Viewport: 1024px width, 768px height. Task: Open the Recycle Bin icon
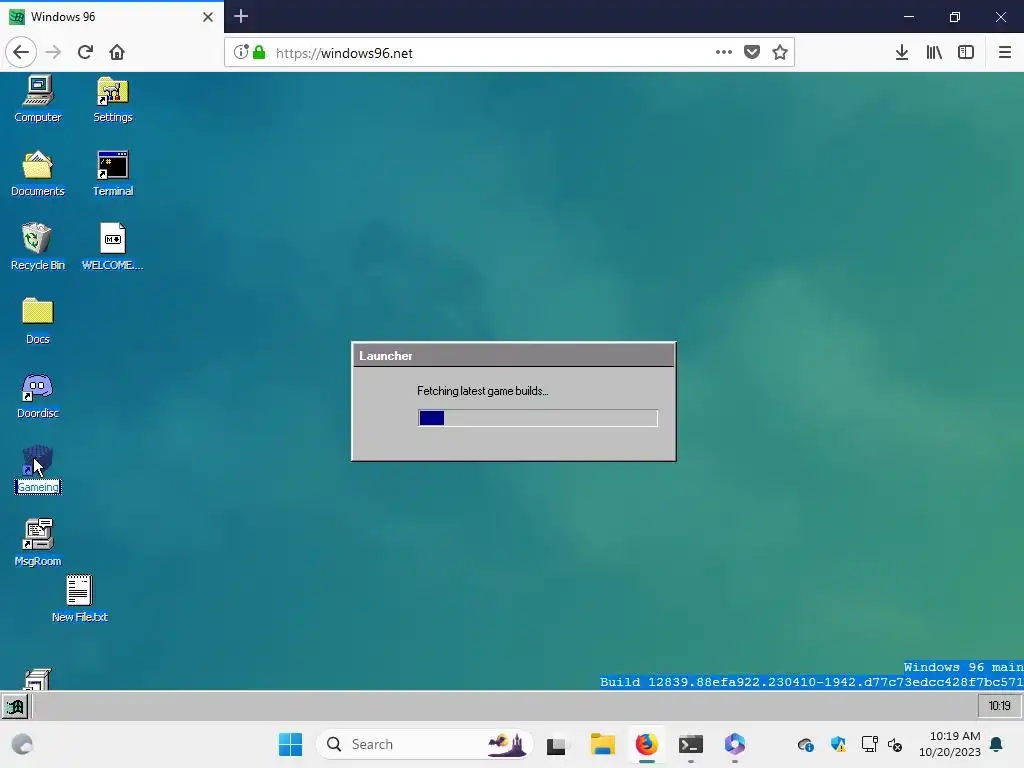[38, 248]
